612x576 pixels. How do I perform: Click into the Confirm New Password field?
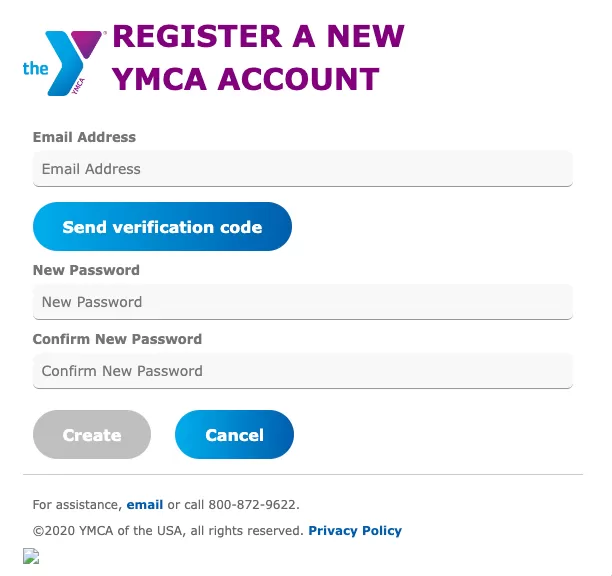[302, 371]
